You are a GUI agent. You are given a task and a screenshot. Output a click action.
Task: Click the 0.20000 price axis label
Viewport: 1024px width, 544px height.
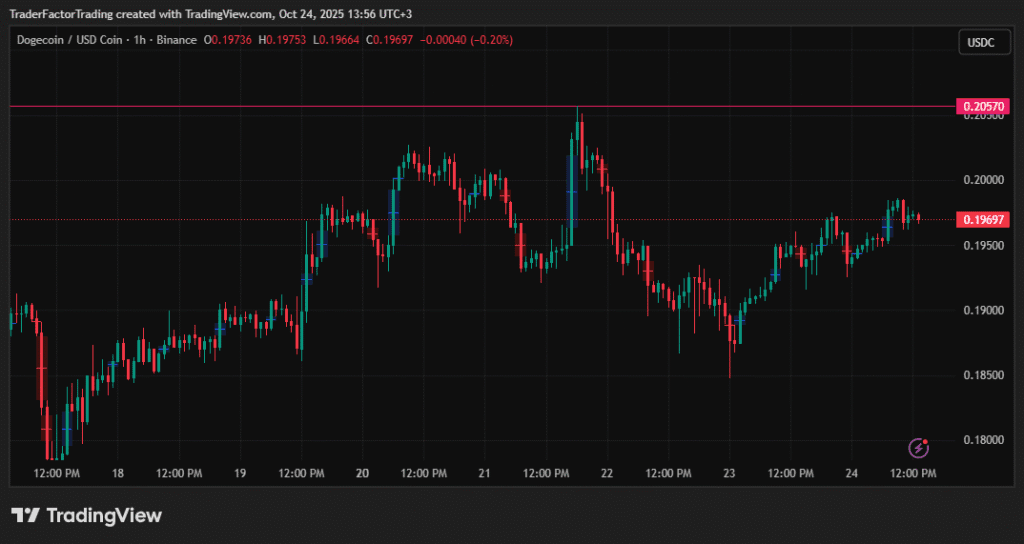click(x=981, y=180)
